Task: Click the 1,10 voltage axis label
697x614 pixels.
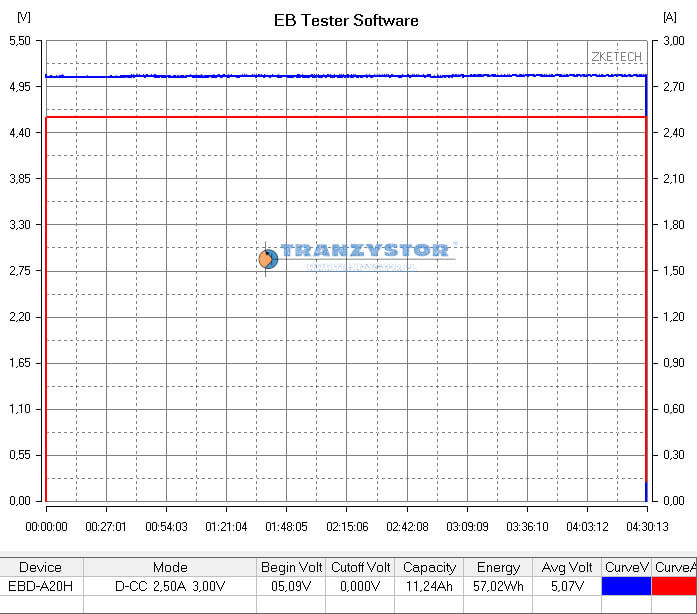Action: coord(20,409)
